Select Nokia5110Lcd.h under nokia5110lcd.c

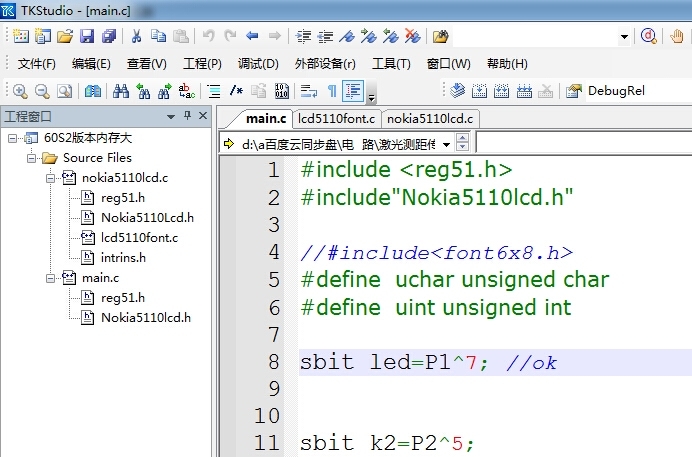pyautogui.click(x=147, y=218)
